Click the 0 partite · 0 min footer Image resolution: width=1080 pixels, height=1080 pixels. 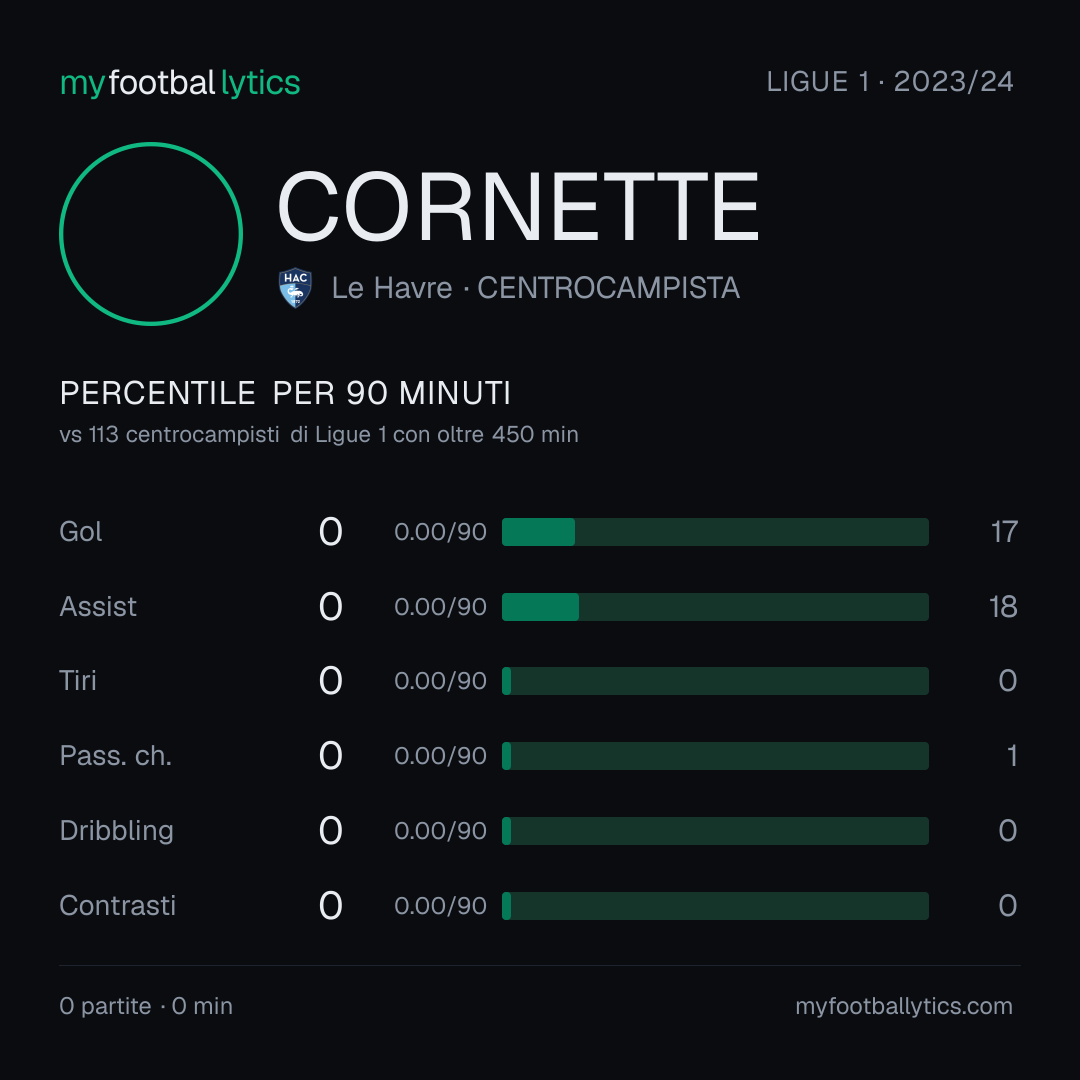click(x=146, y=1006)
